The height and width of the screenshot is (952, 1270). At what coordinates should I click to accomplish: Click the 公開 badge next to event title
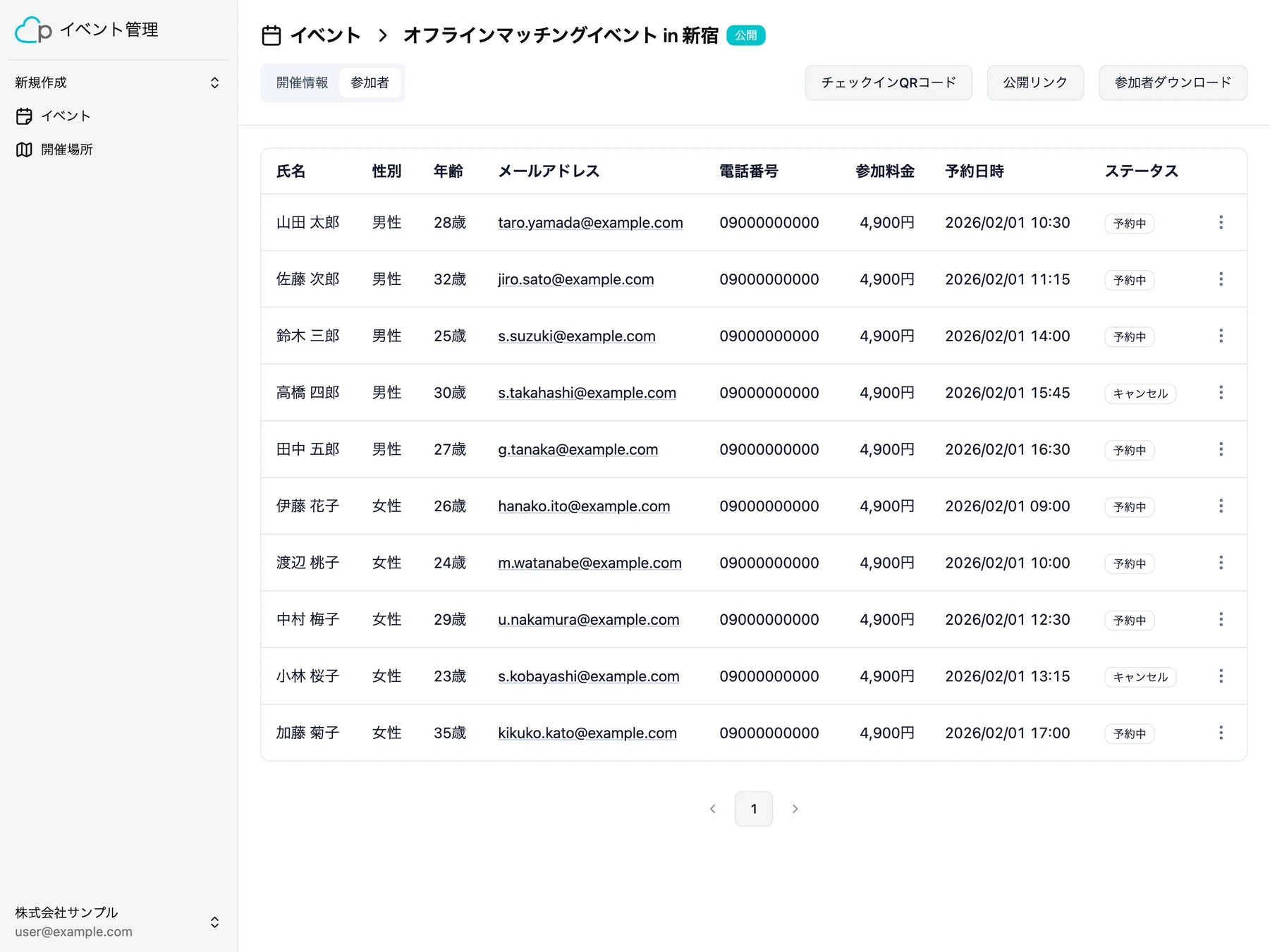(x=745, y=35)
